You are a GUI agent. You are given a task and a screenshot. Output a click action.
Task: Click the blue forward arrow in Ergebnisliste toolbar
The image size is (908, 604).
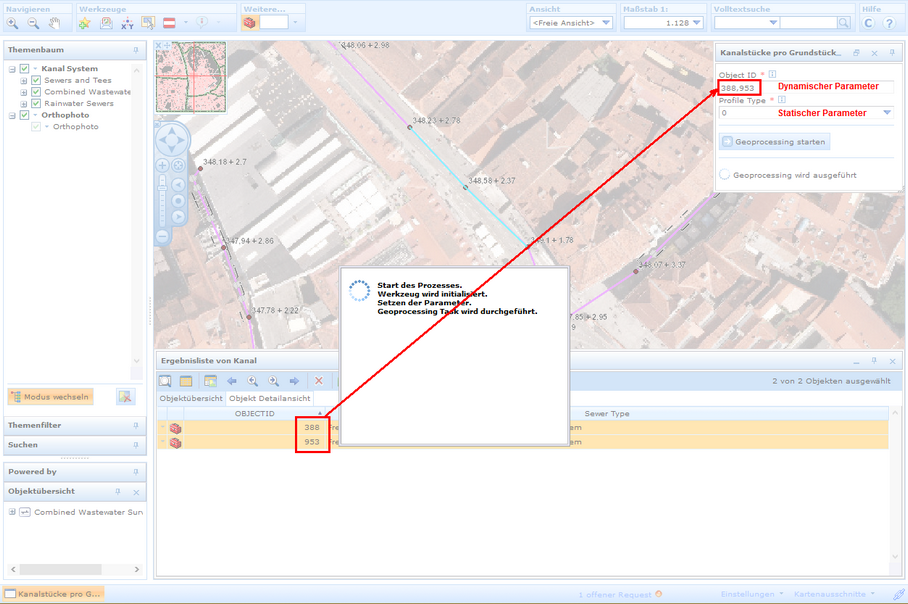[295, 381]
